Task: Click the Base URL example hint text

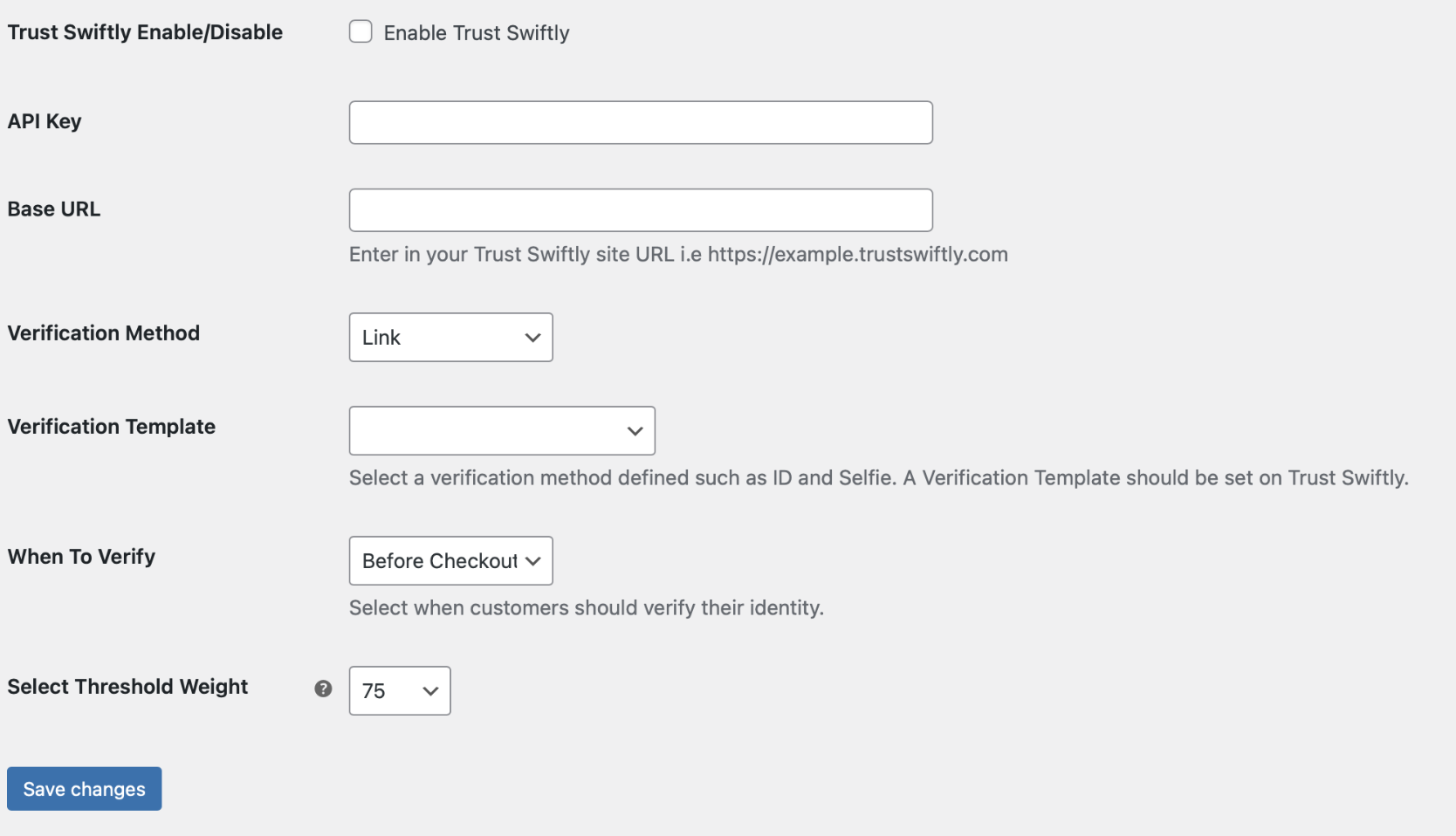Action: pos(678,255)
